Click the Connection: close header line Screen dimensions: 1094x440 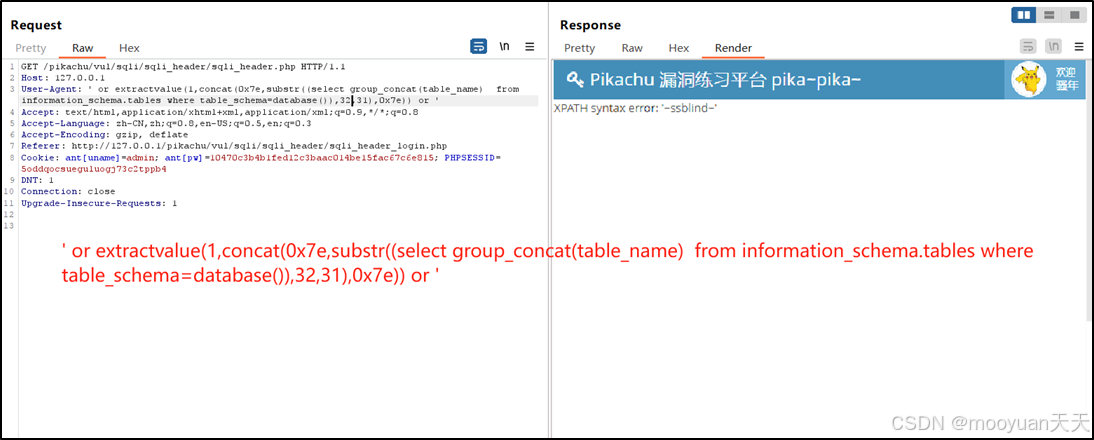pyautogui.click(x=68, y=191)
